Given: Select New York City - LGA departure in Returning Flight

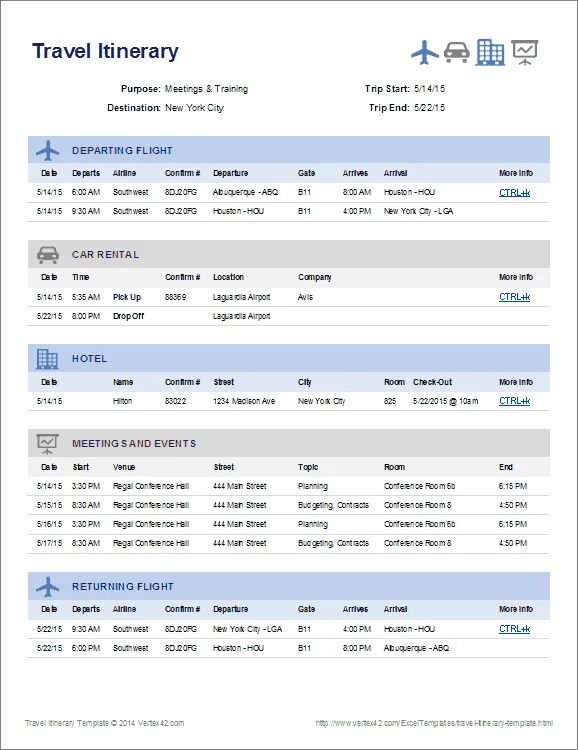Looking at the screenshot, I should 247,629.
